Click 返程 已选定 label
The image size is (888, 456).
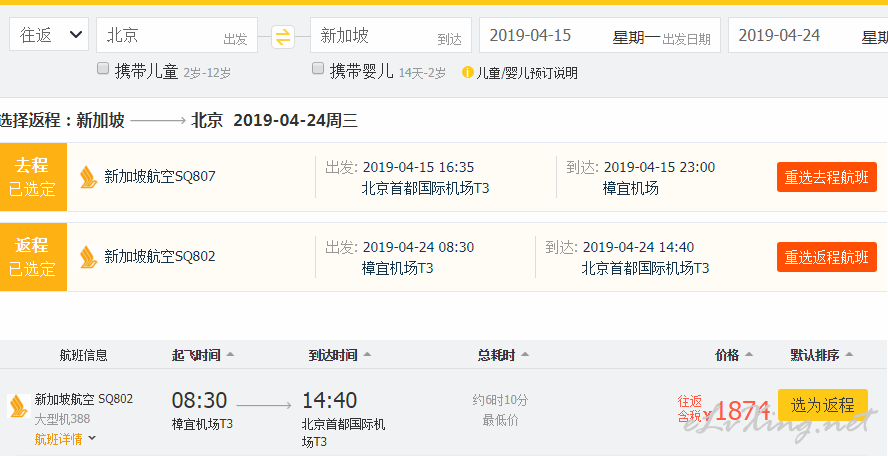(32, 257)
